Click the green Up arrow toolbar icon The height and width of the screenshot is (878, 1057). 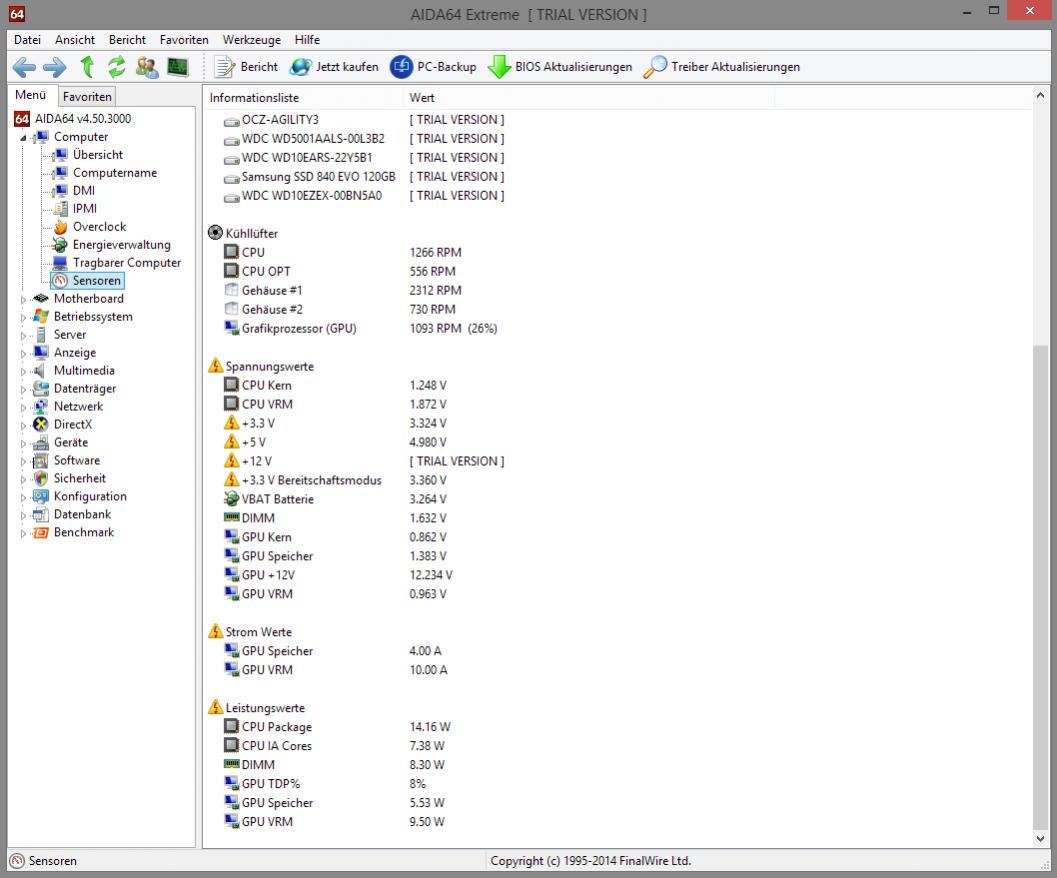(x=87, y=67)
